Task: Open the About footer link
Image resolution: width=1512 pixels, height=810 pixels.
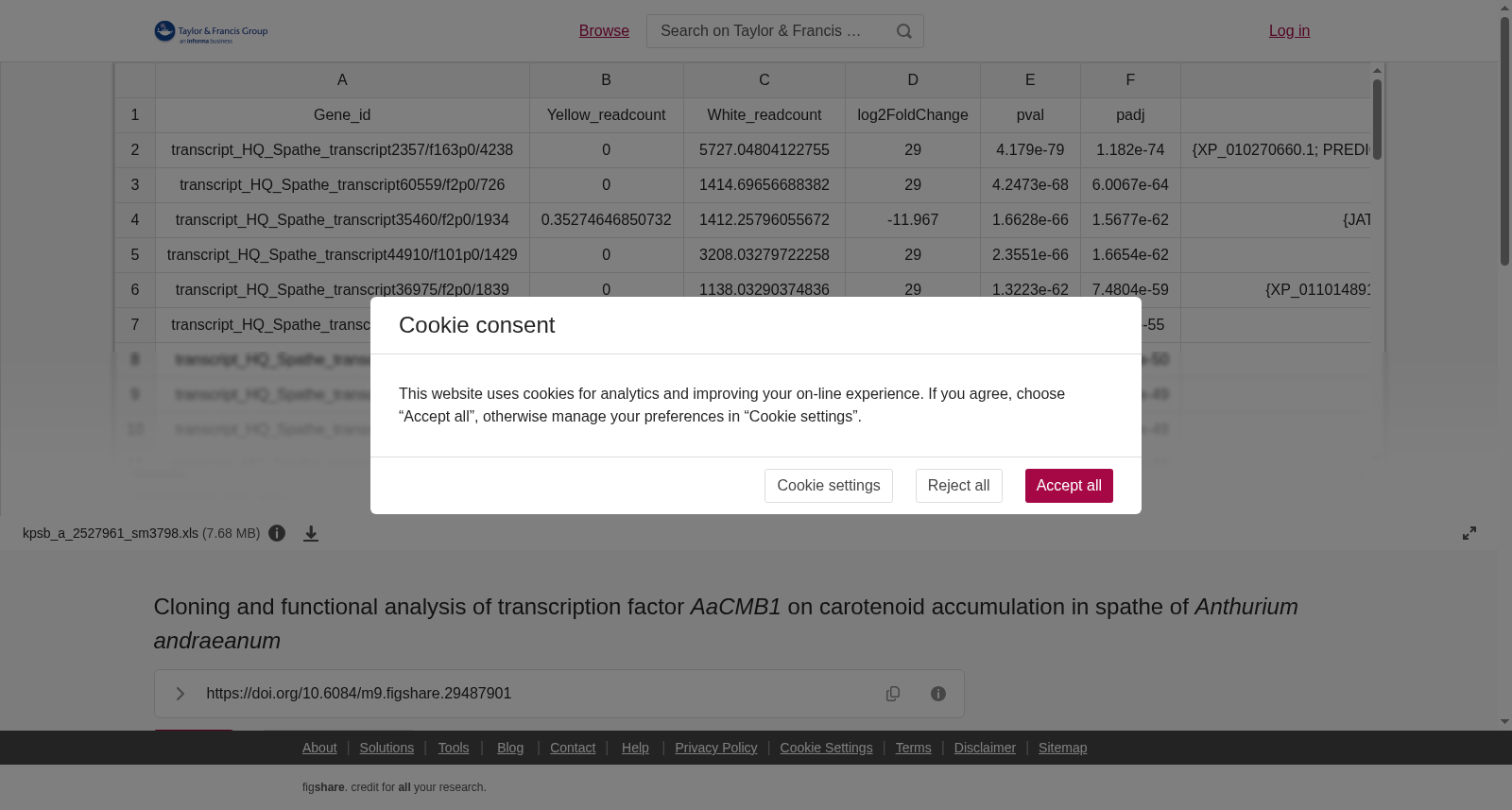Action: 319,748
